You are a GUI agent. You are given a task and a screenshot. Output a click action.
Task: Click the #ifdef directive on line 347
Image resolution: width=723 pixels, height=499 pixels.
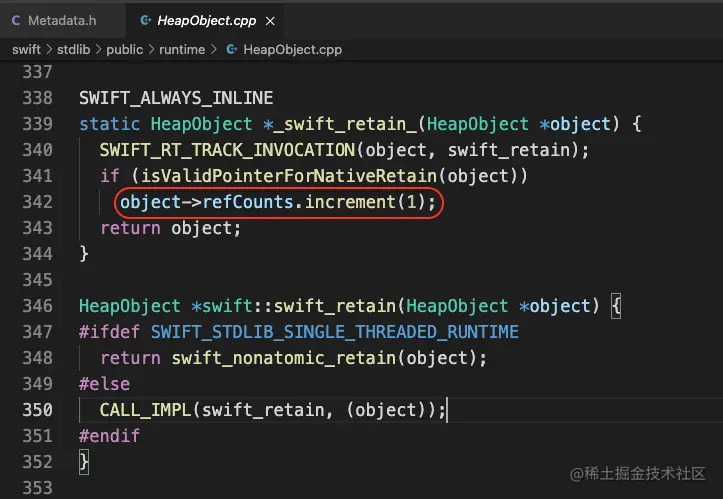point(109,332)
